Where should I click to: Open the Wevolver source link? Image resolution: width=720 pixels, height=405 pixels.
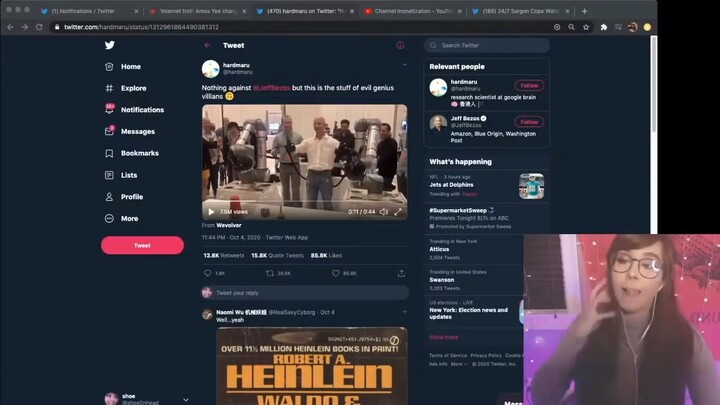[229, 225]
